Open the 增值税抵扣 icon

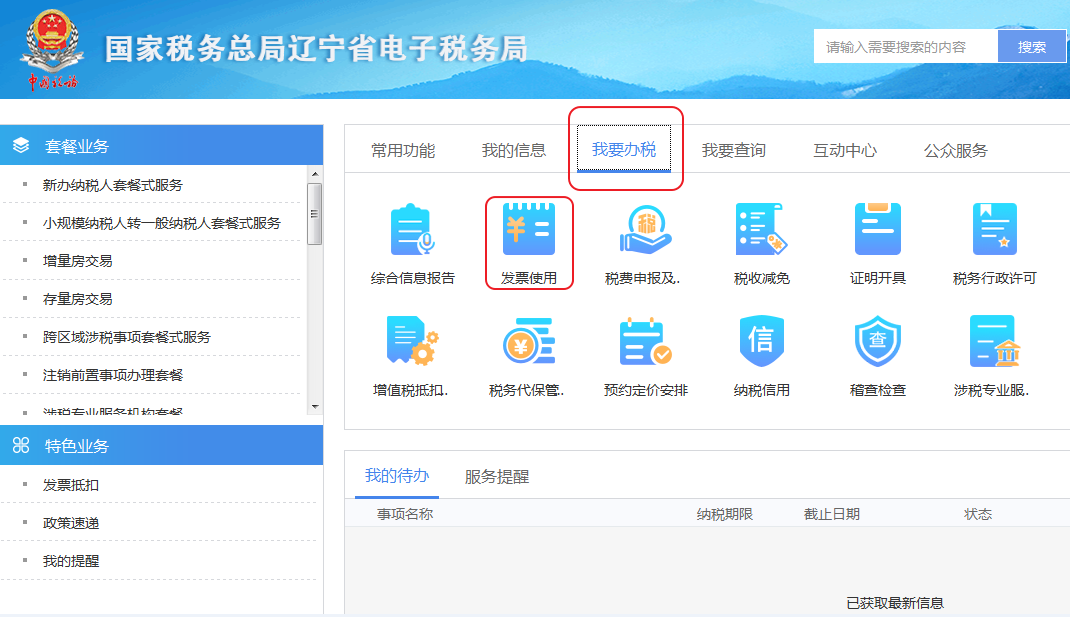(413, 341)
